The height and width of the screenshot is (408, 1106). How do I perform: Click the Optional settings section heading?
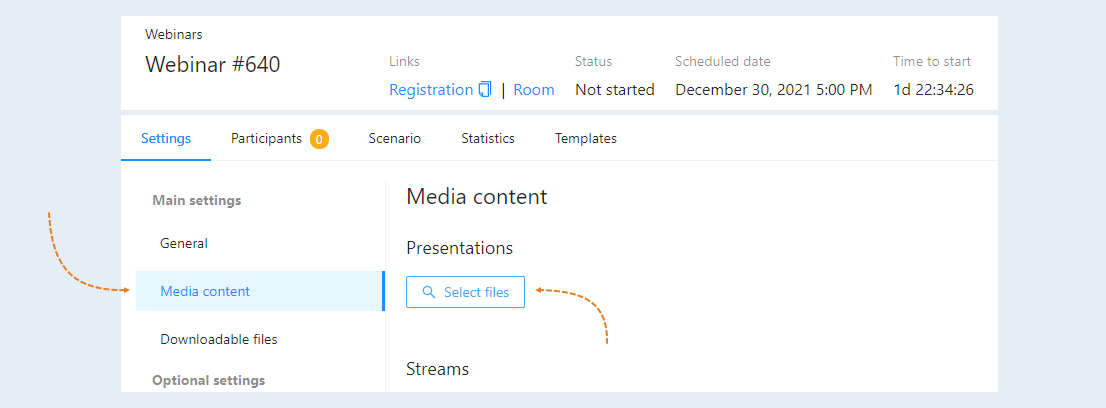click(209, 380)
